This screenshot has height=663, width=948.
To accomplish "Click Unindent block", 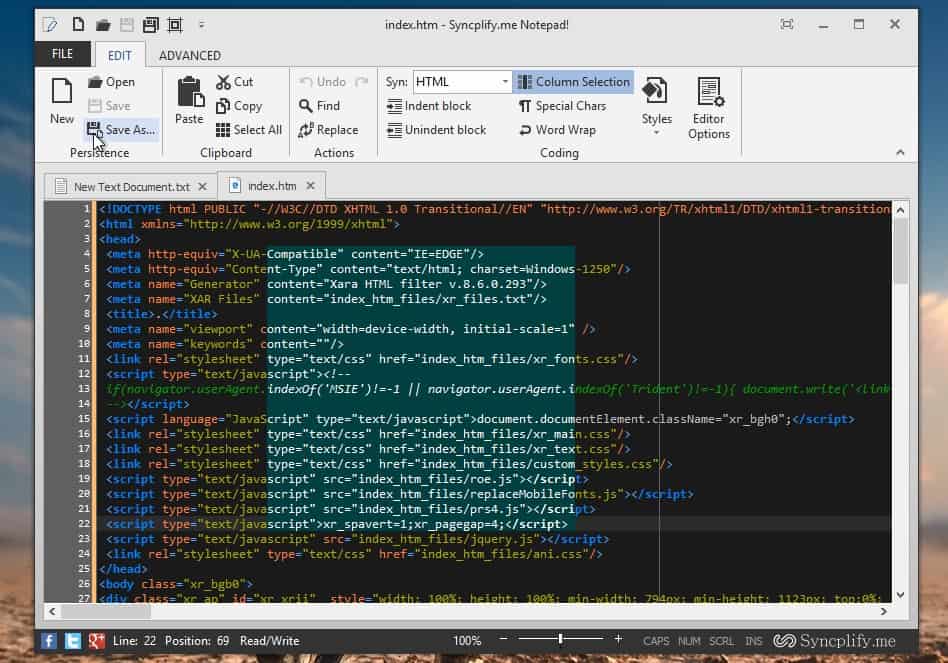I will coord(437,130).
